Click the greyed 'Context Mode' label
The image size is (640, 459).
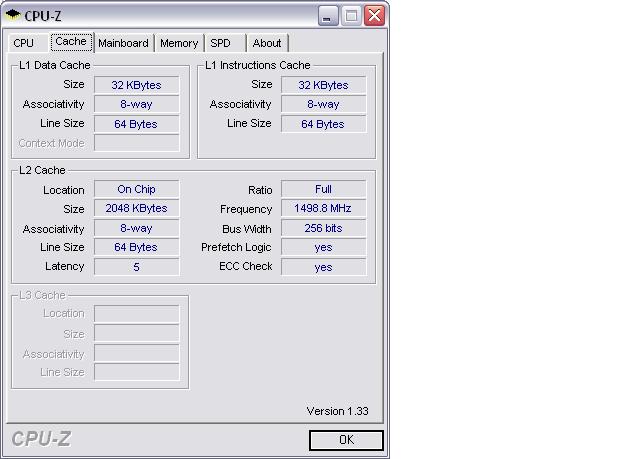[51, 143]
